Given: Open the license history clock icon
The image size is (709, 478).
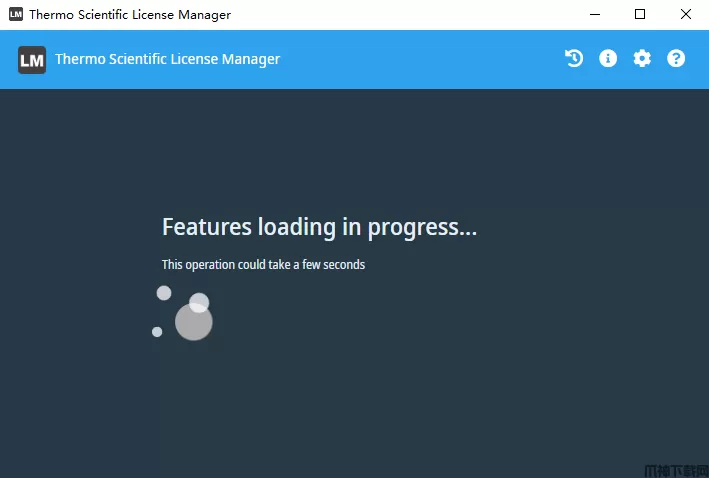Looking at the screenshot, I should point(574,58).
